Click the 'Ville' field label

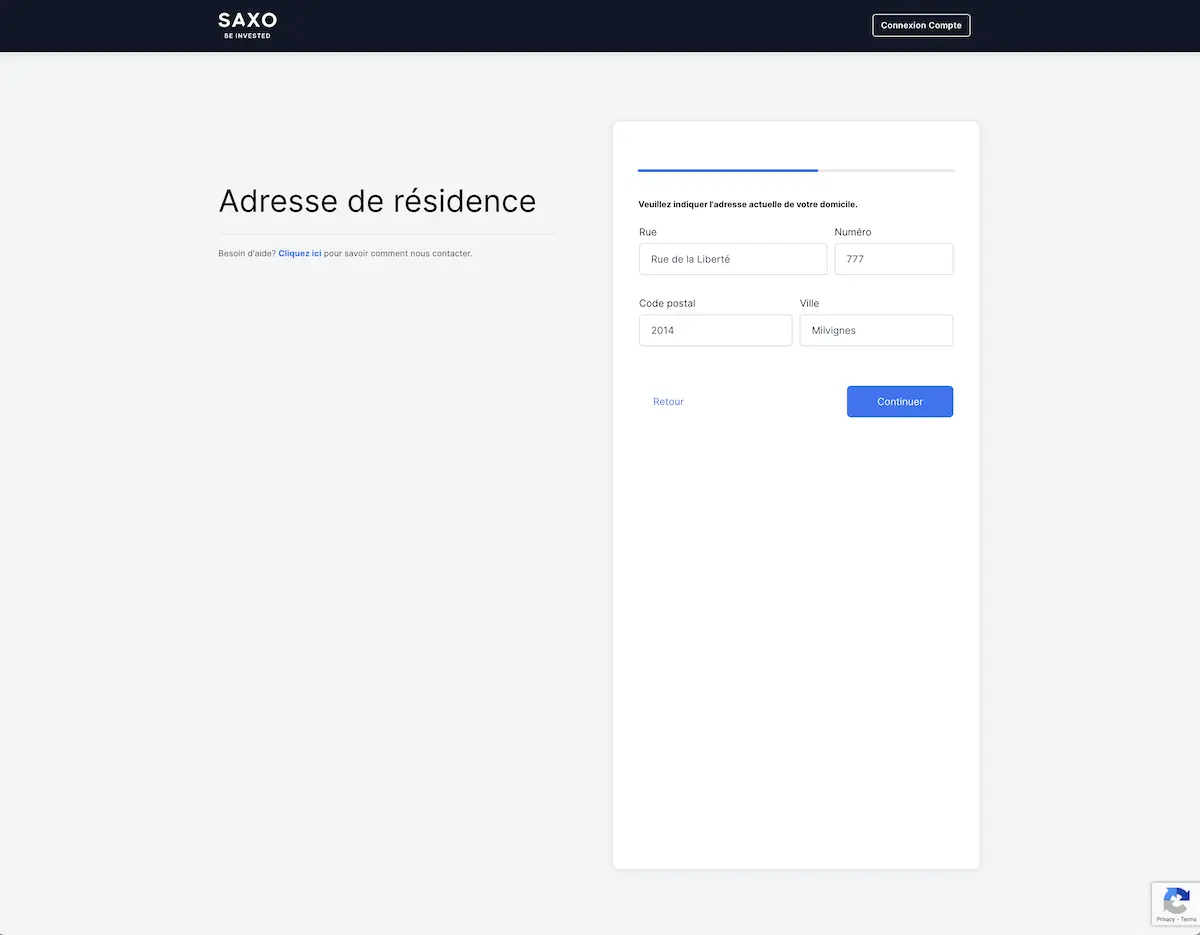tap(809, 303)
